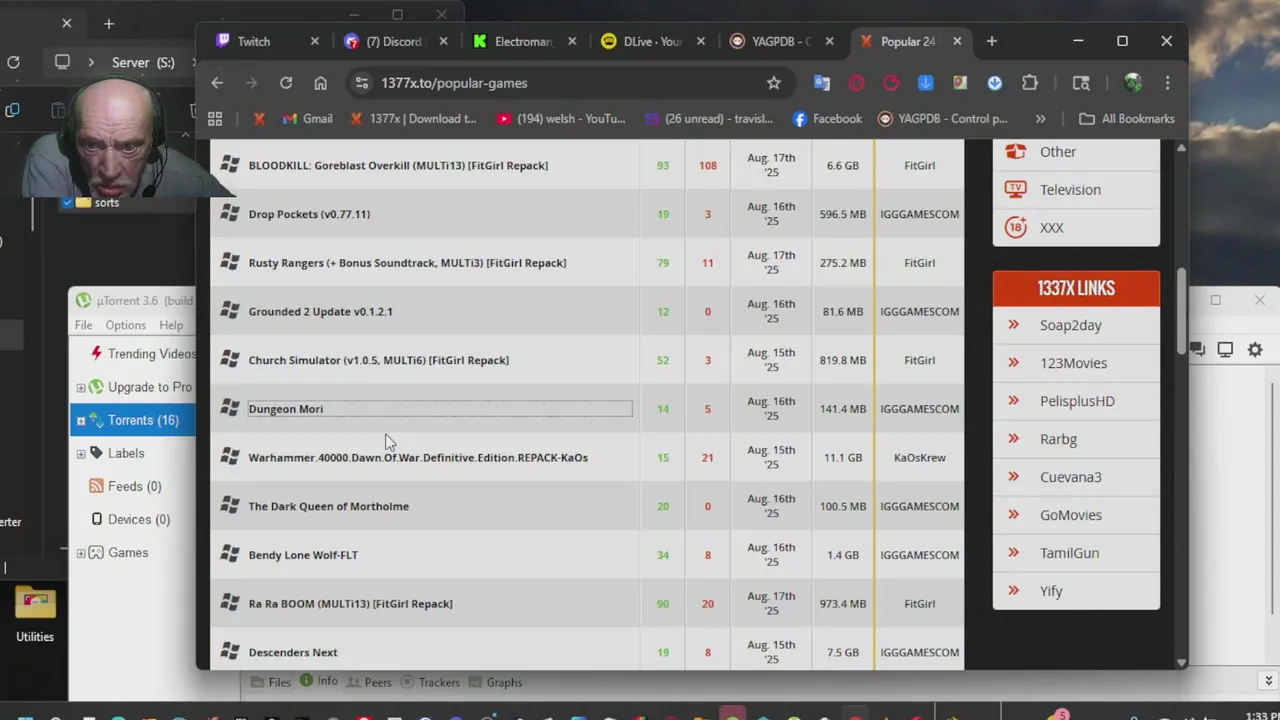Switch to the Discord tab
This screenshot has height=720, width=1280.
pos(394,41)
